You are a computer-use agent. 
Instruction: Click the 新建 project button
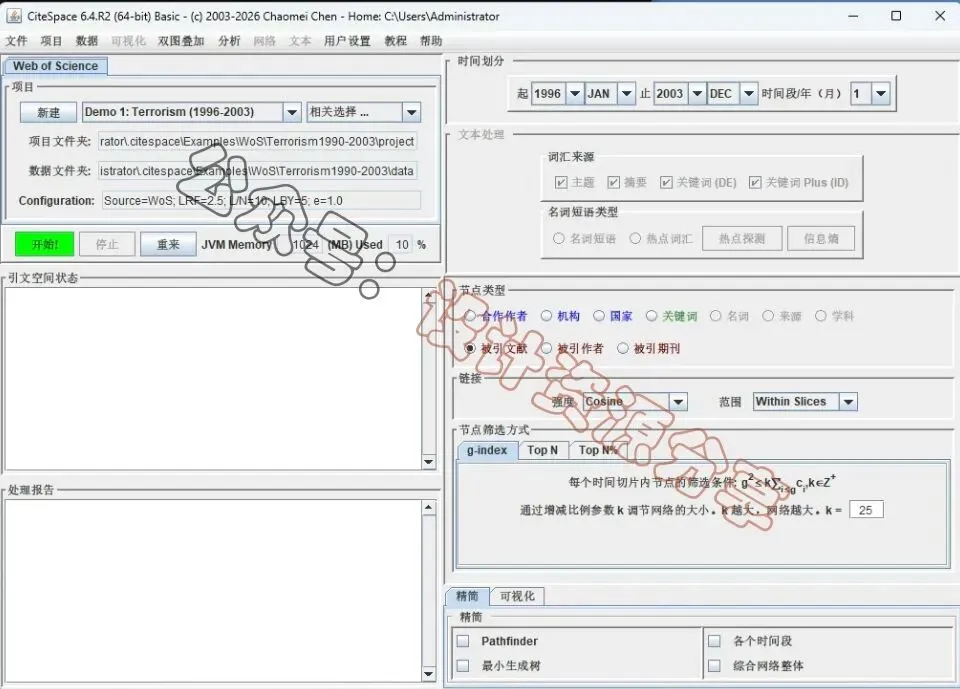coord(48,112)
